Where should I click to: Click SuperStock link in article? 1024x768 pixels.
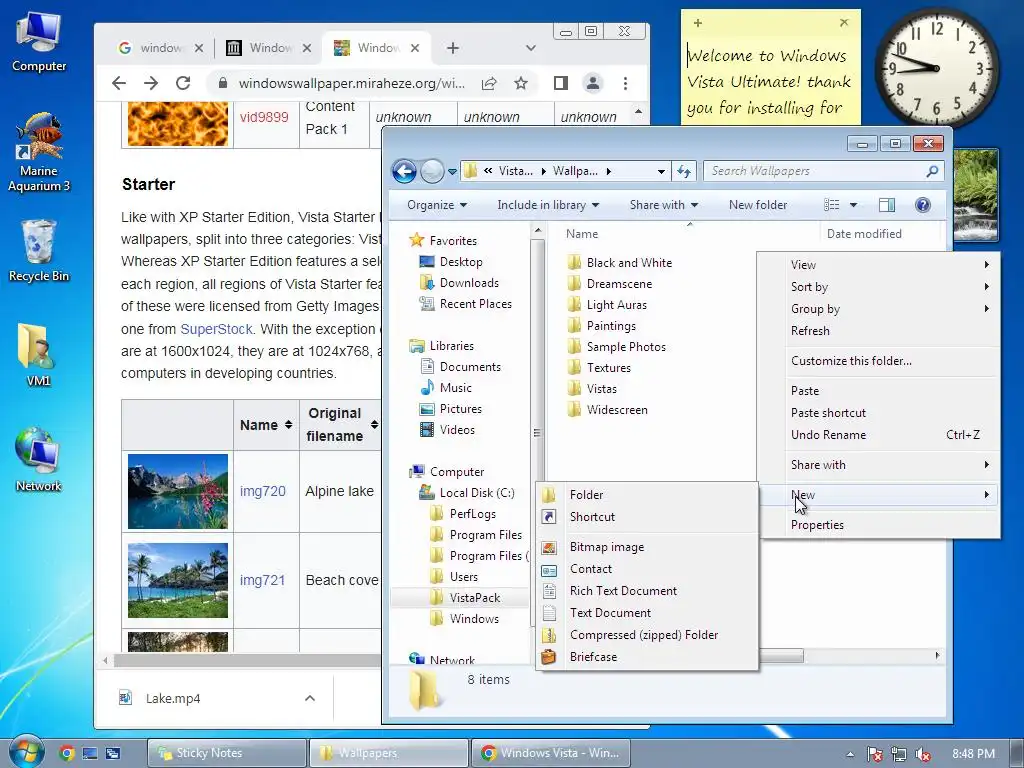(216, 328)
